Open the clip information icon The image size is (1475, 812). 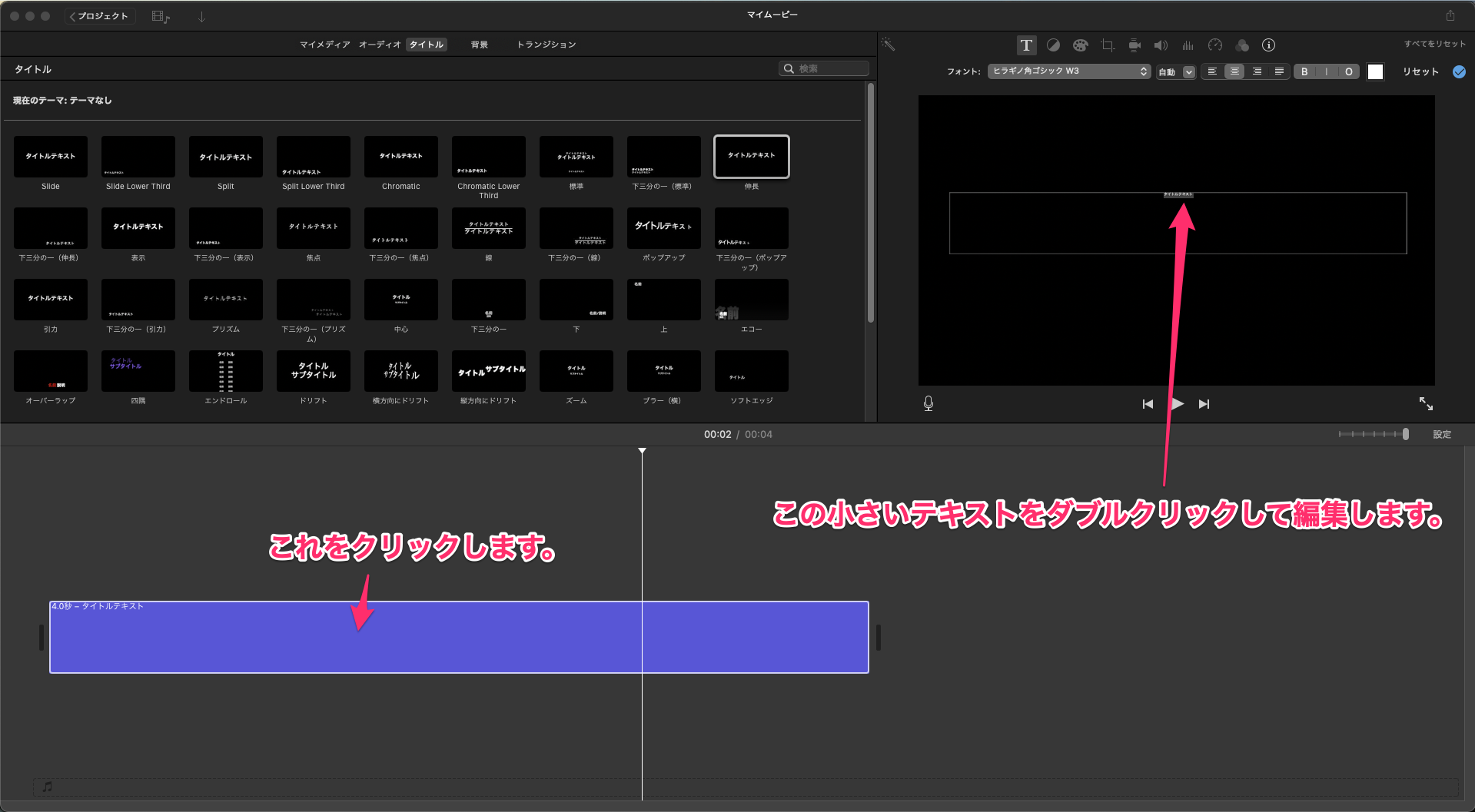click(1268, 45)
